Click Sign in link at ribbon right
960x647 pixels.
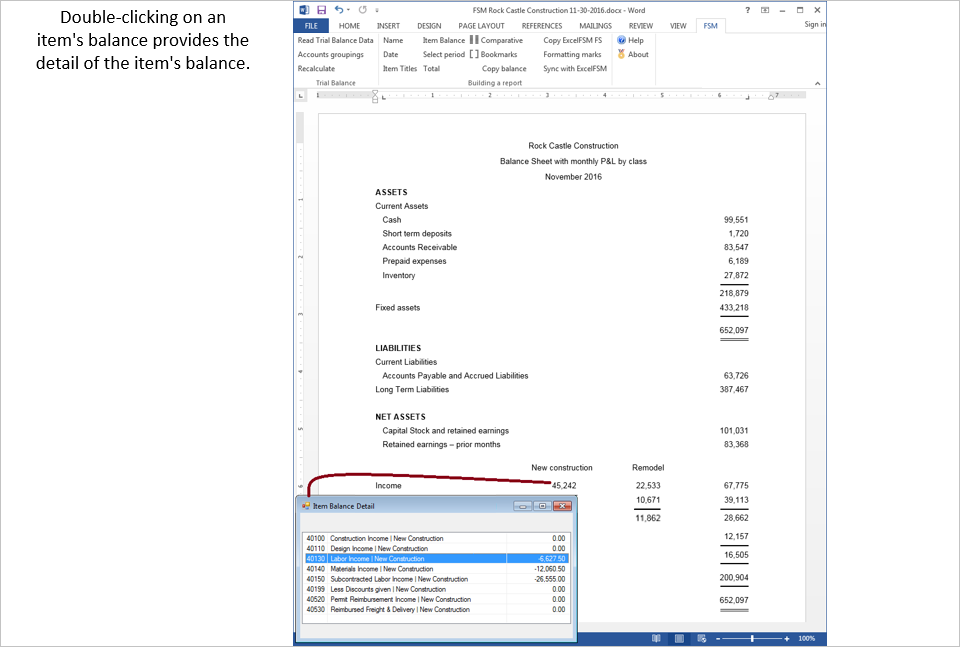point(815,24)
